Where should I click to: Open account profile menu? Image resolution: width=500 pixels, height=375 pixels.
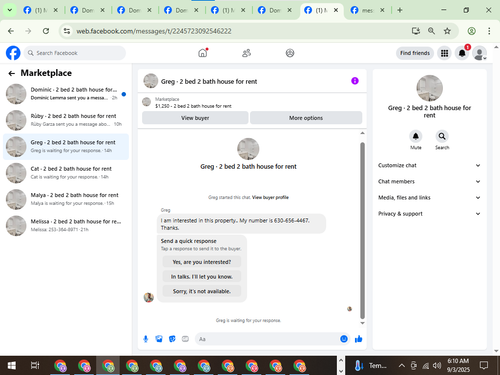[480, 53]
